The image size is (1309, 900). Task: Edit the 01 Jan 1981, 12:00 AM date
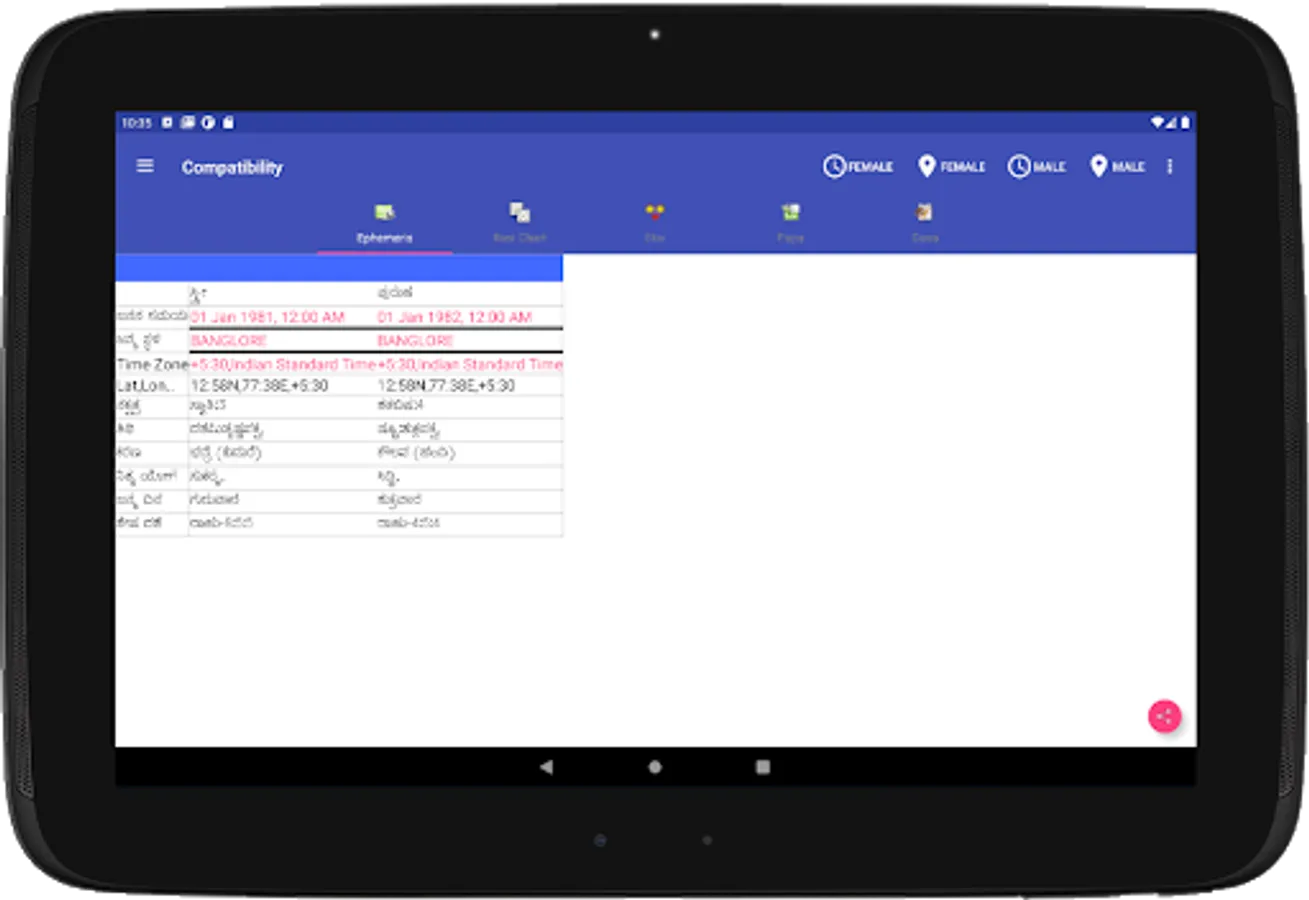pos(268,317)
